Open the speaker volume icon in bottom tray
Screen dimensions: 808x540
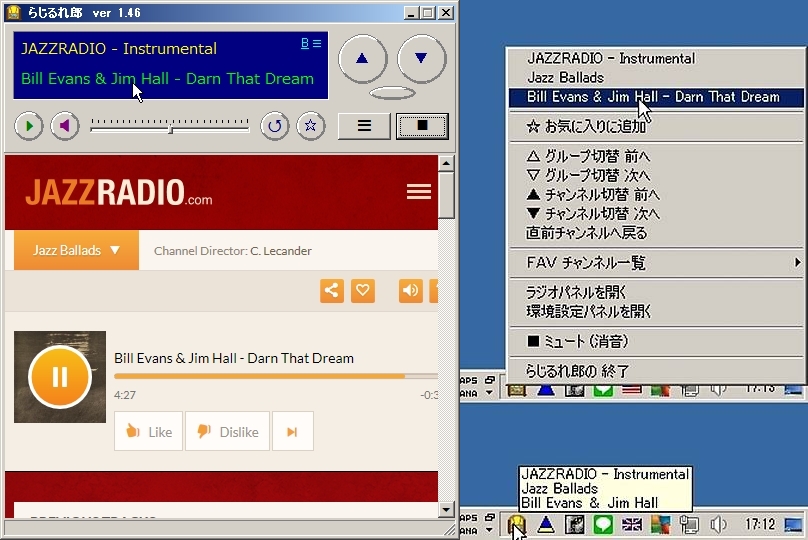tap(718, 525)
